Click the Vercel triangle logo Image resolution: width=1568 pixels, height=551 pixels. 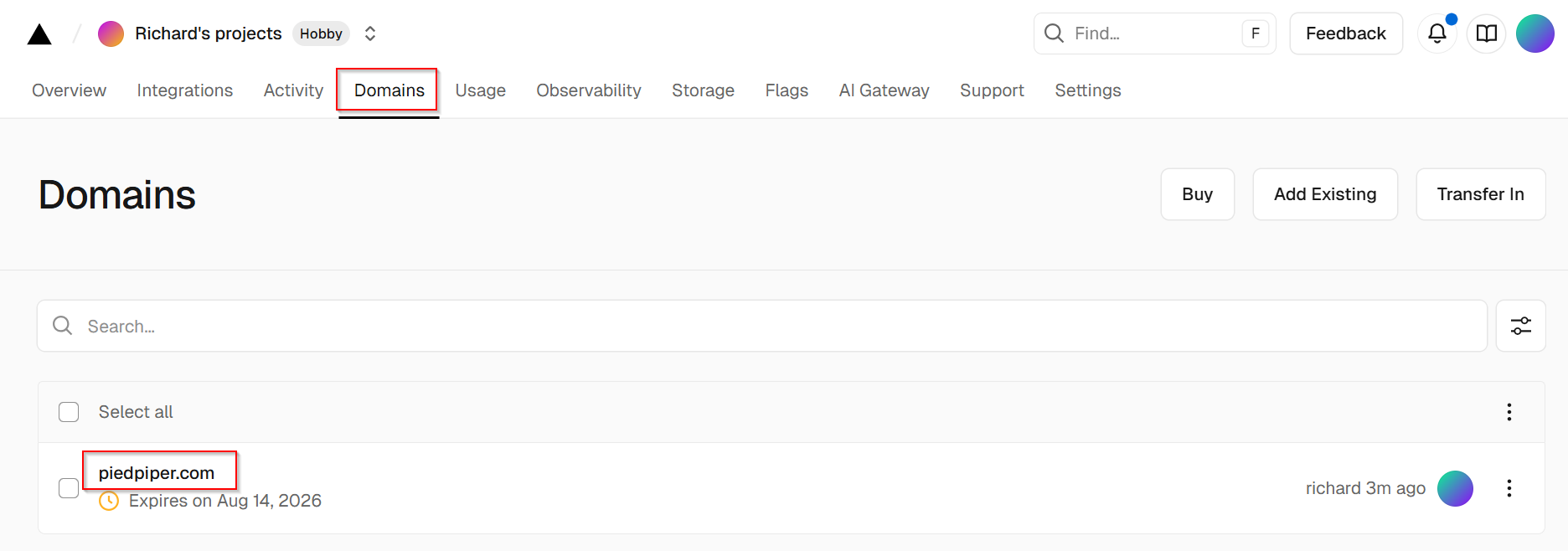(x=39, y=34)
